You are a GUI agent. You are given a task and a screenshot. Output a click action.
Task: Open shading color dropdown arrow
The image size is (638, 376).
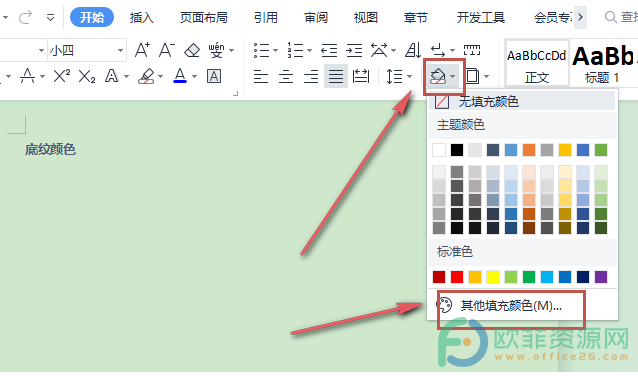[452, 76]
